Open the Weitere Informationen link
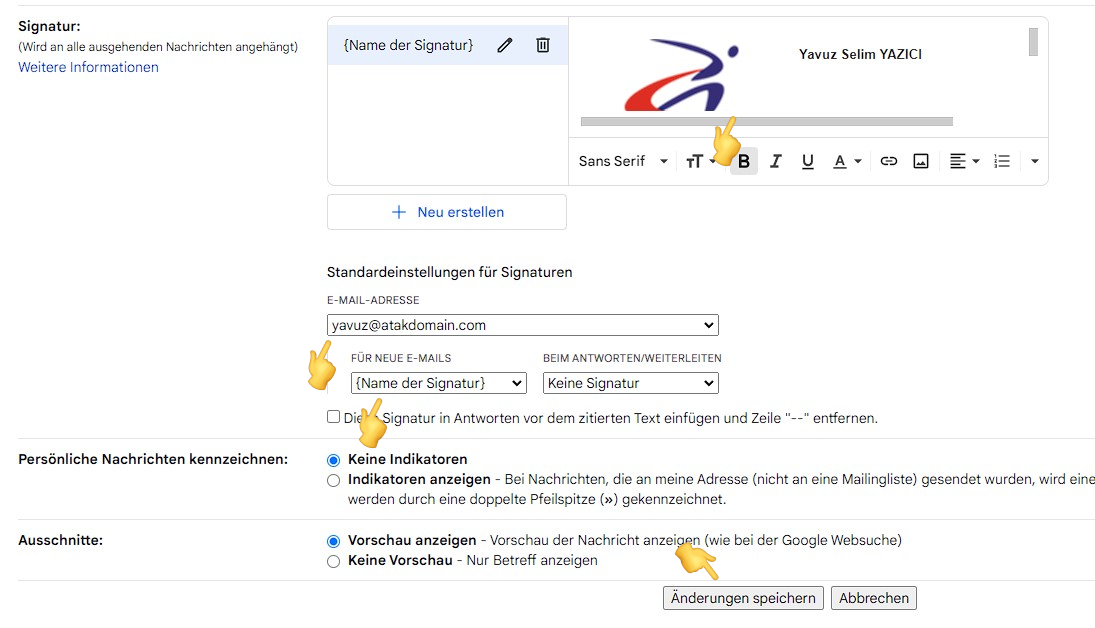This screenshot has width=1095, height=628. click(88, 67)
